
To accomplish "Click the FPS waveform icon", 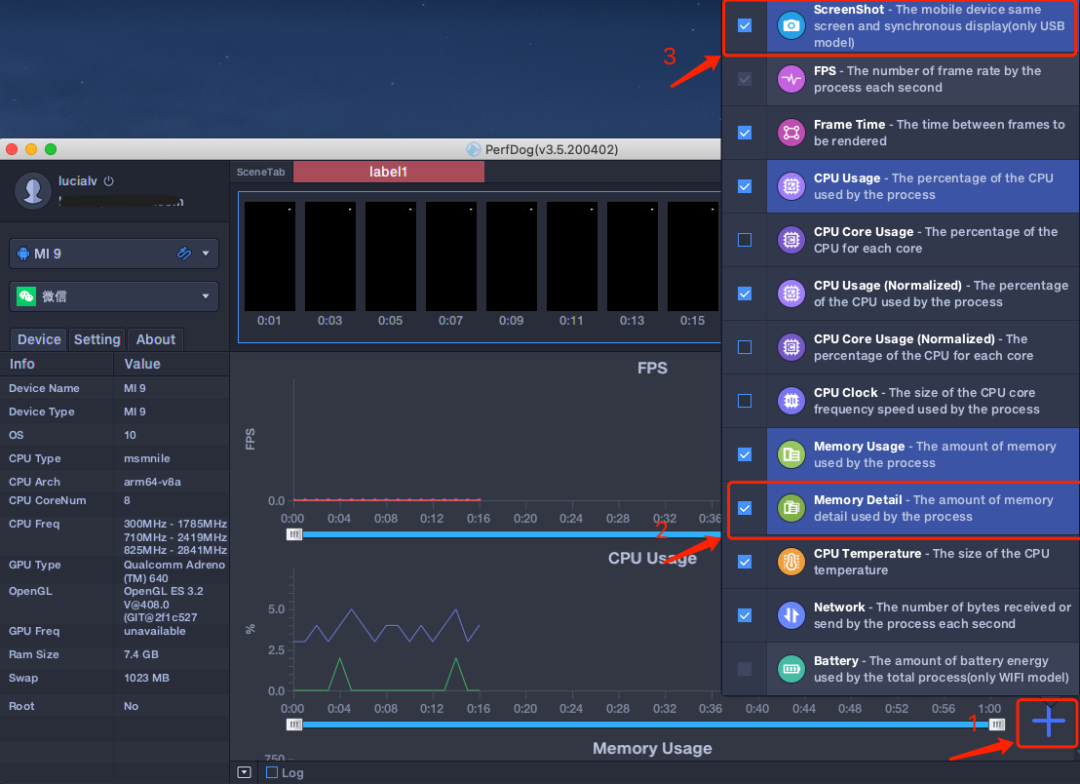I will pos(792,80).
